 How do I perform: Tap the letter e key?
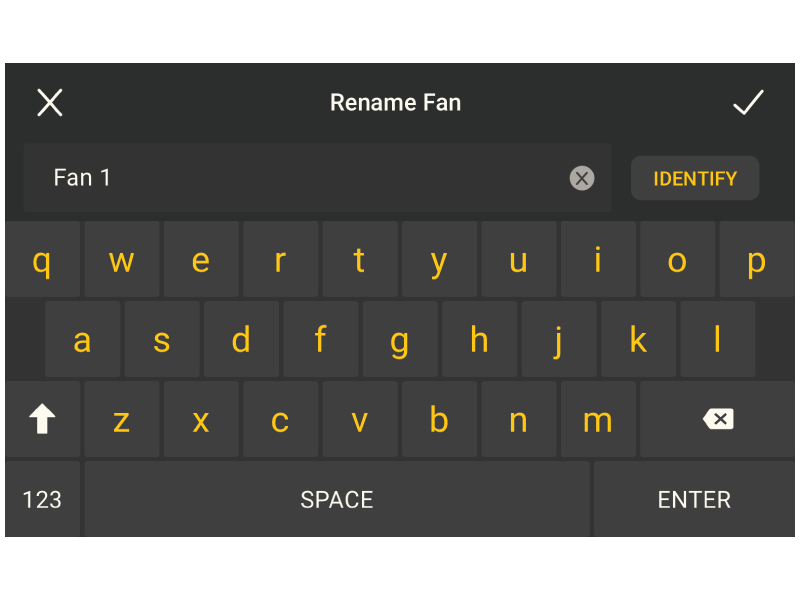pyautogui.click(x=201, y=261)
